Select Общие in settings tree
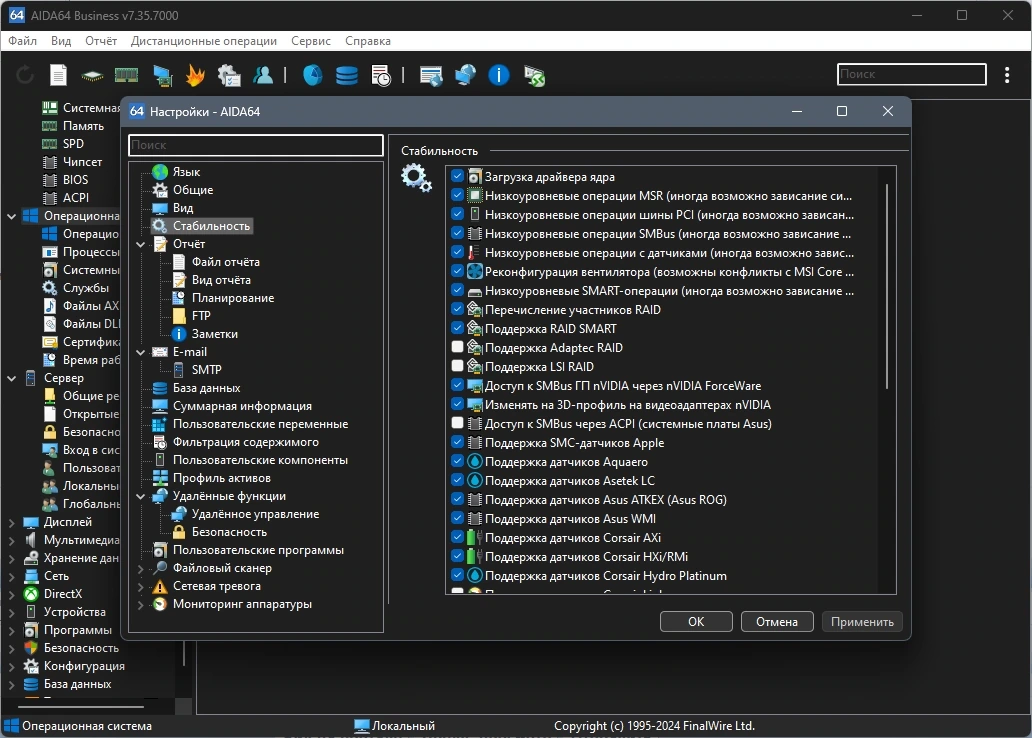The height and width of the screenshot is (738, 1032). pos(193,190)
